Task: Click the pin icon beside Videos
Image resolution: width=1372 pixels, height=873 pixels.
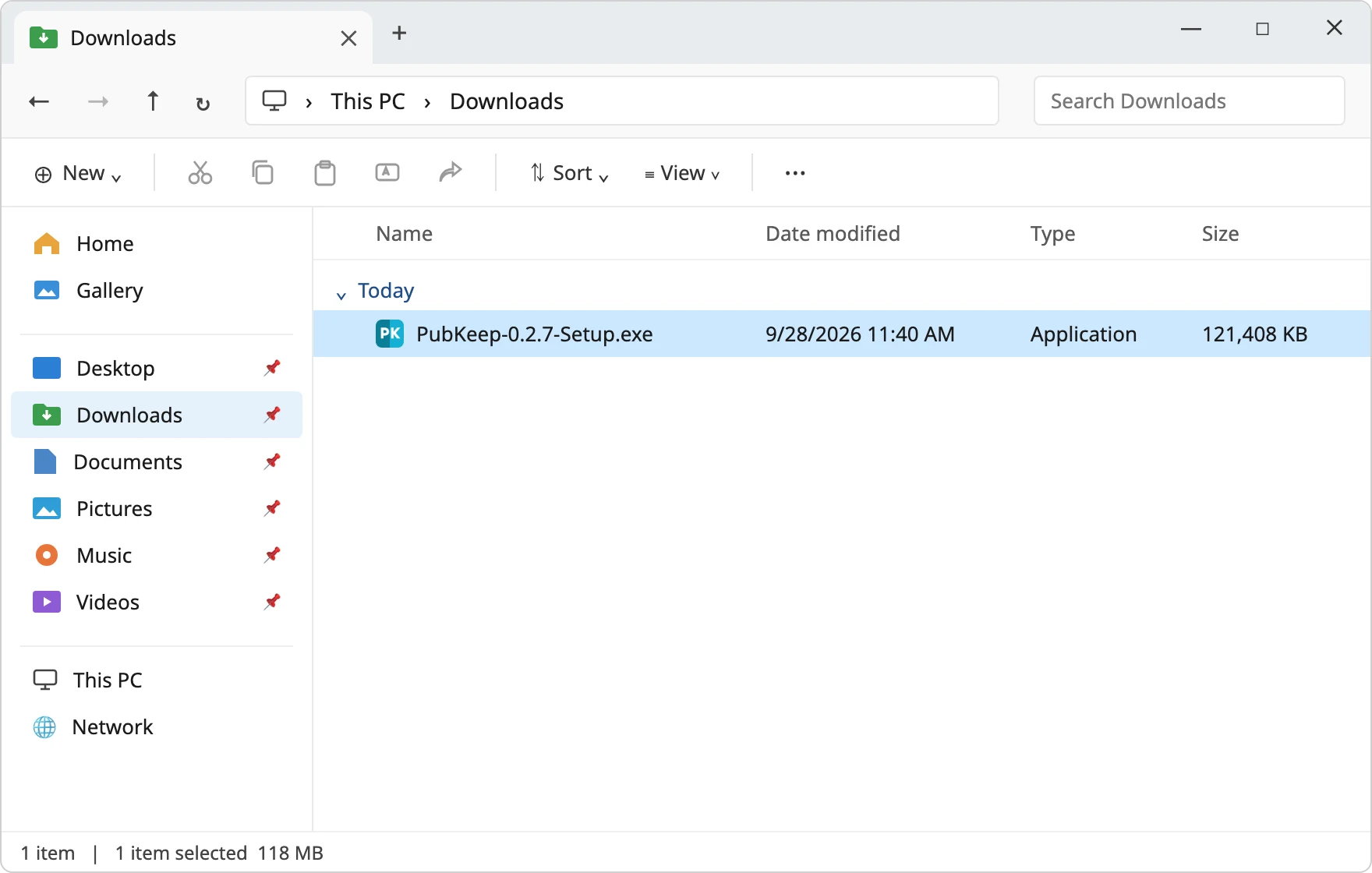Action: [272, 602]
